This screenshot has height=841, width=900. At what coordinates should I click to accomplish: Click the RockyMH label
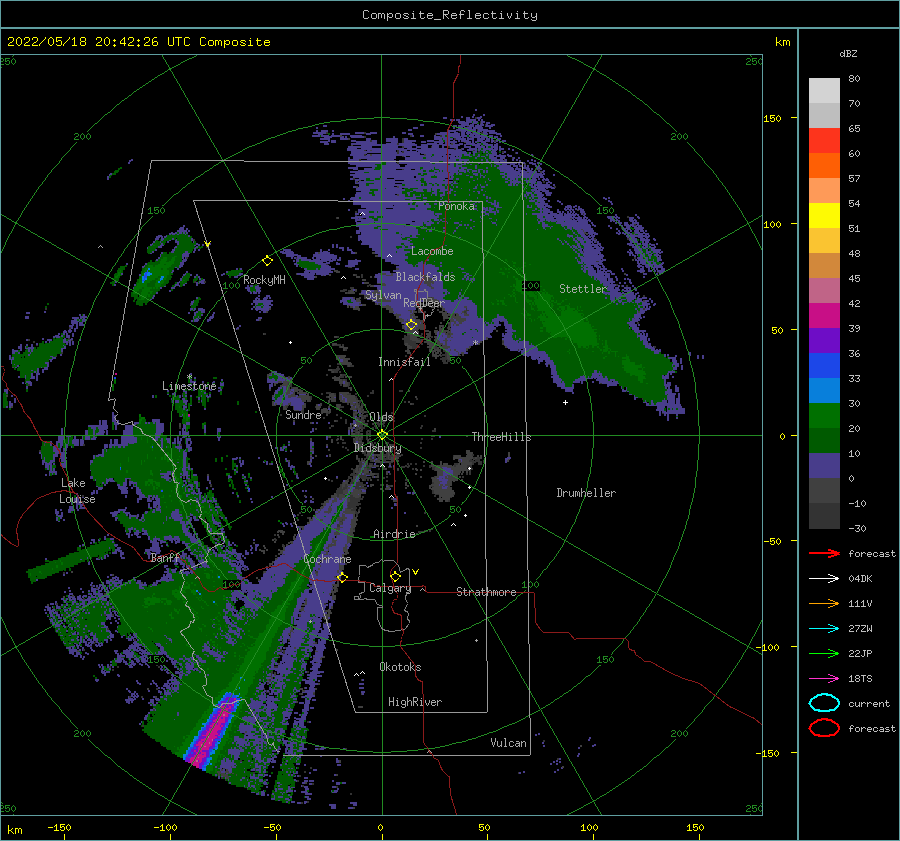[264, 280]
